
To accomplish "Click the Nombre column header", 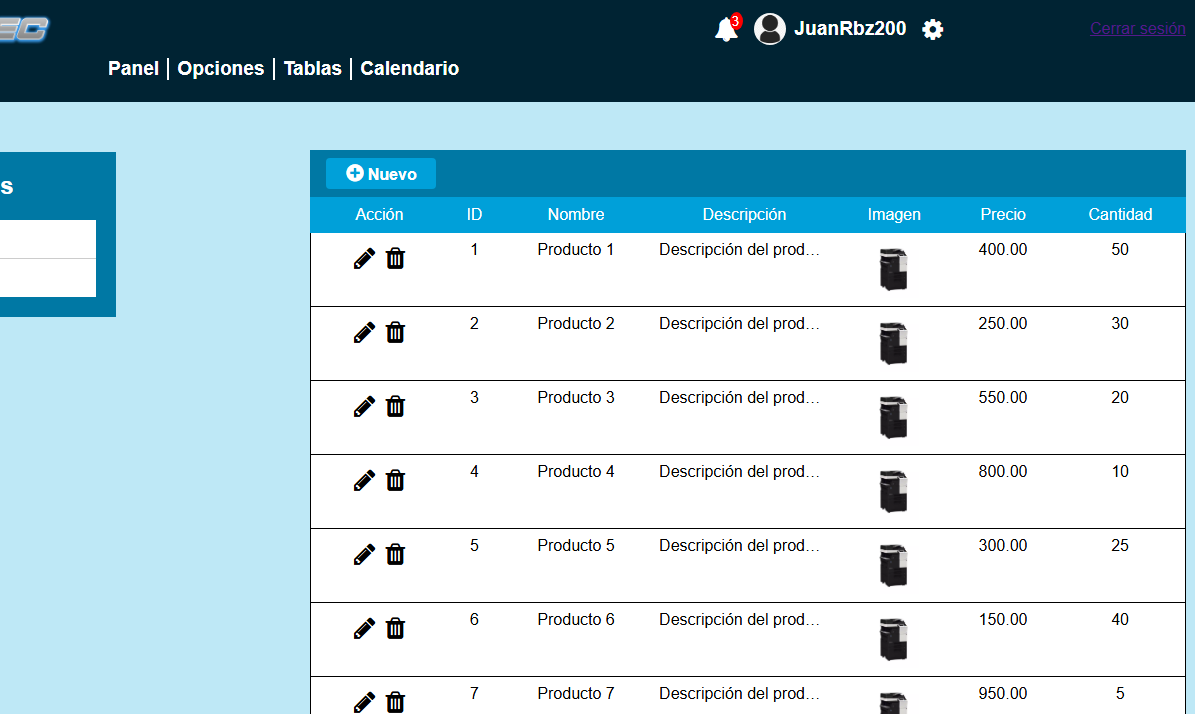I will coord(576,215).
